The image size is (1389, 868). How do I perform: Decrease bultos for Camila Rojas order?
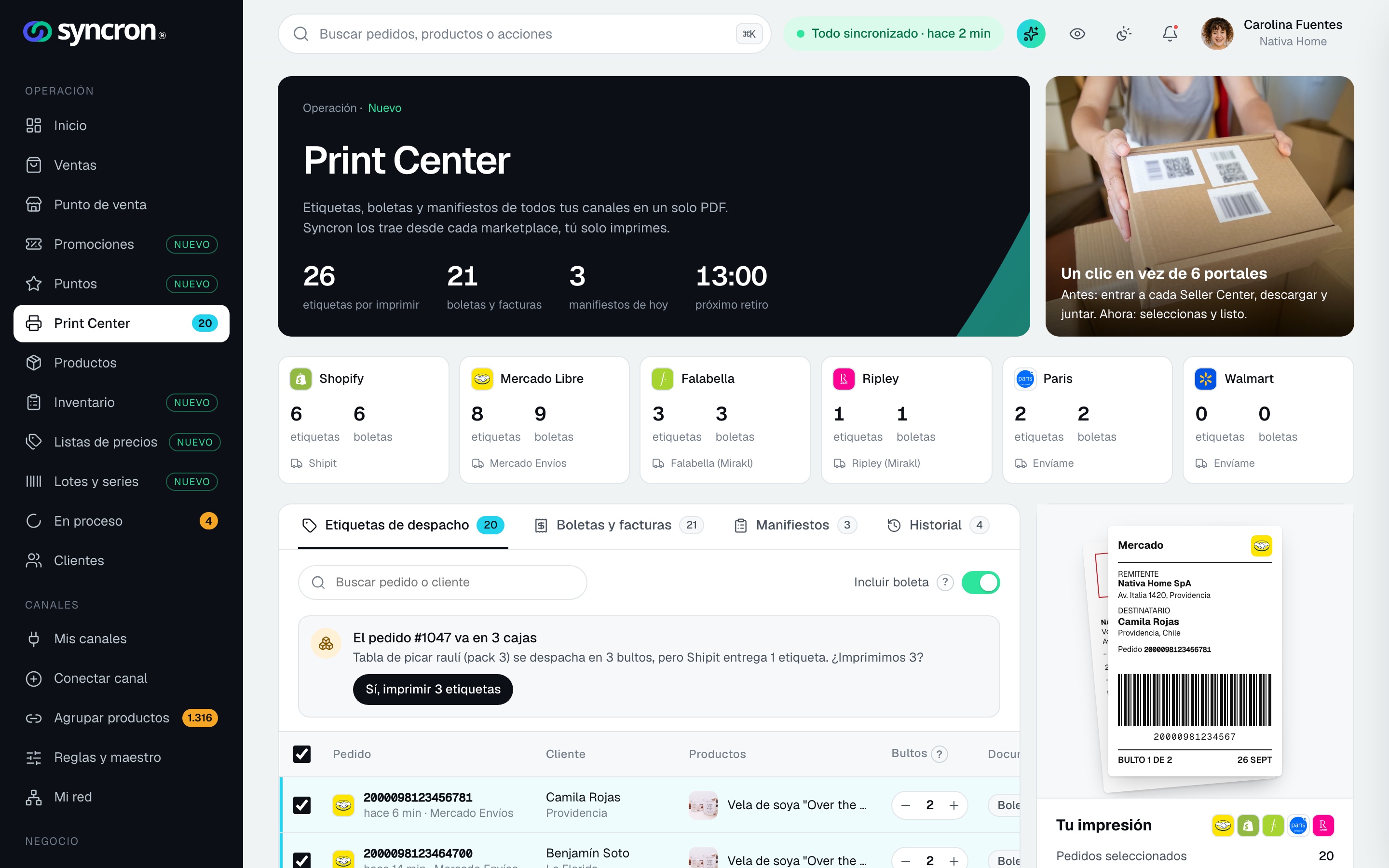(906, 805)
